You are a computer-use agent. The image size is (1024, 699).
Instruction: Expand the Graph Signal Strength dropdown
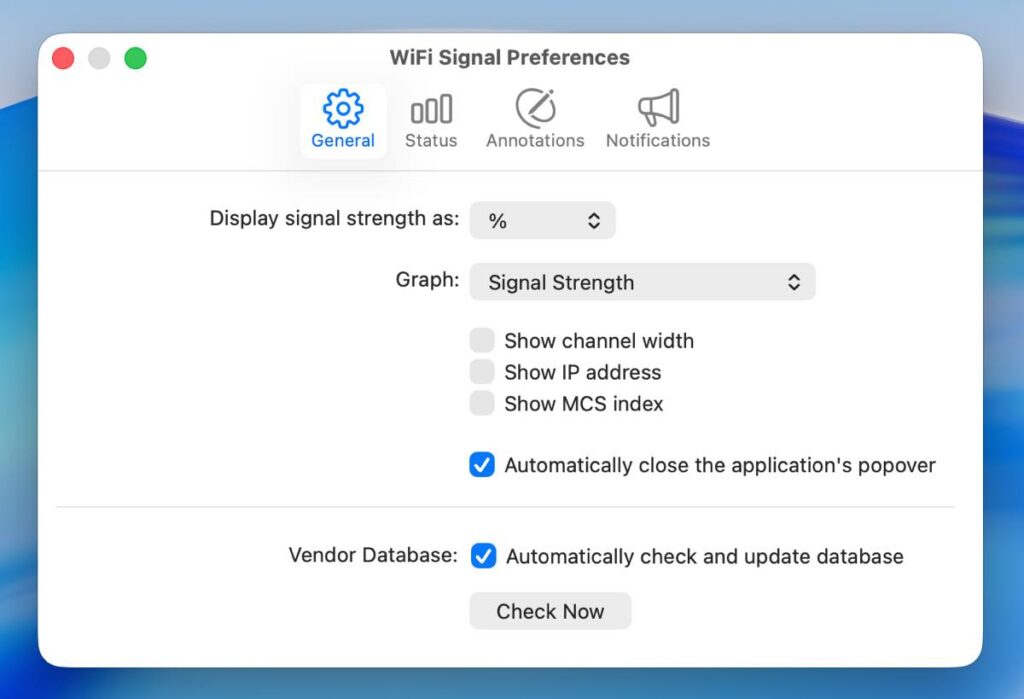[642, 282]
